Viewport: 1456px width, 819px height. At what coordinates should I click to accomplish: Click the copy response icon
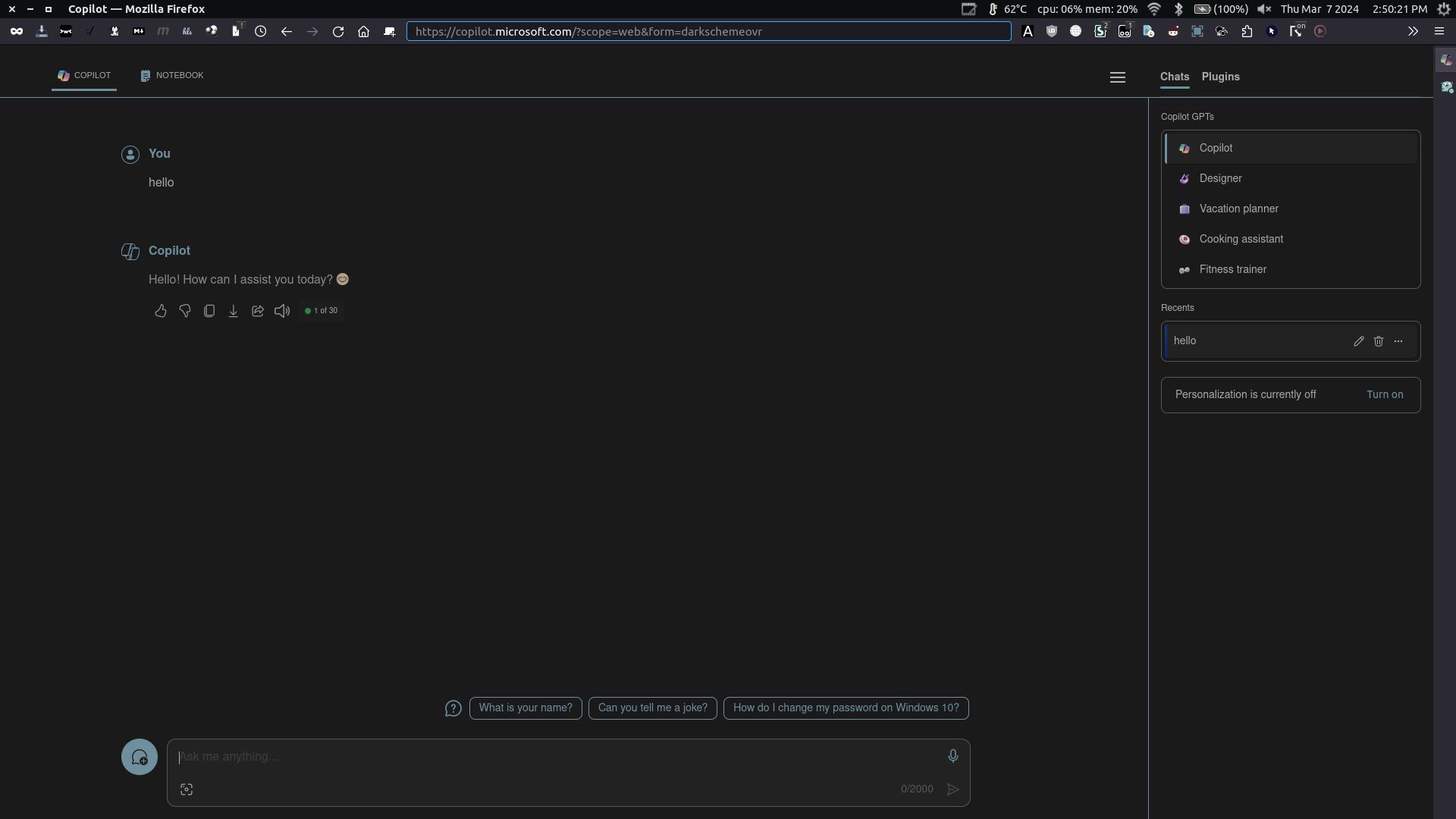209,310
